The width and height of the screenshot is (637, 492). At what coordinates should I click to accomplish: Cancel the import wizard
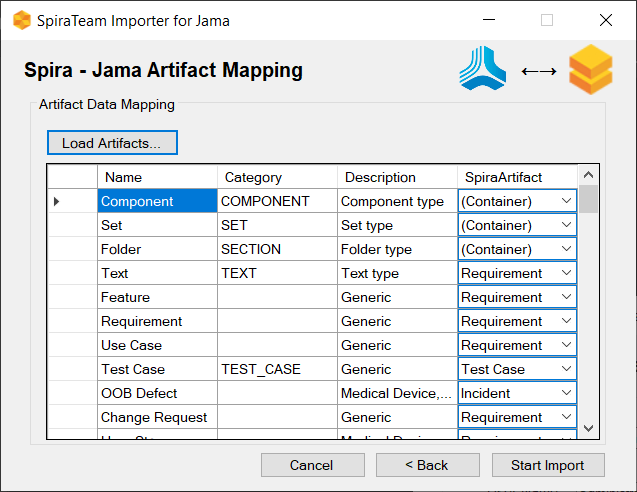click(x=311, y=465)
